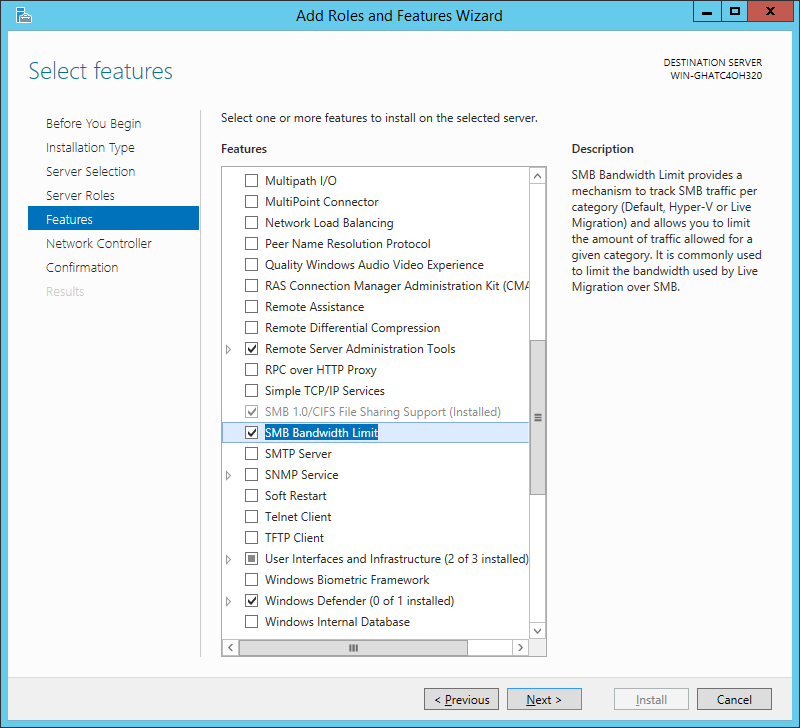The height and width of the screenshot is (728, 800).
Task: Close the Add Roles and Features Wizard
Action: (x=770, y=12)
